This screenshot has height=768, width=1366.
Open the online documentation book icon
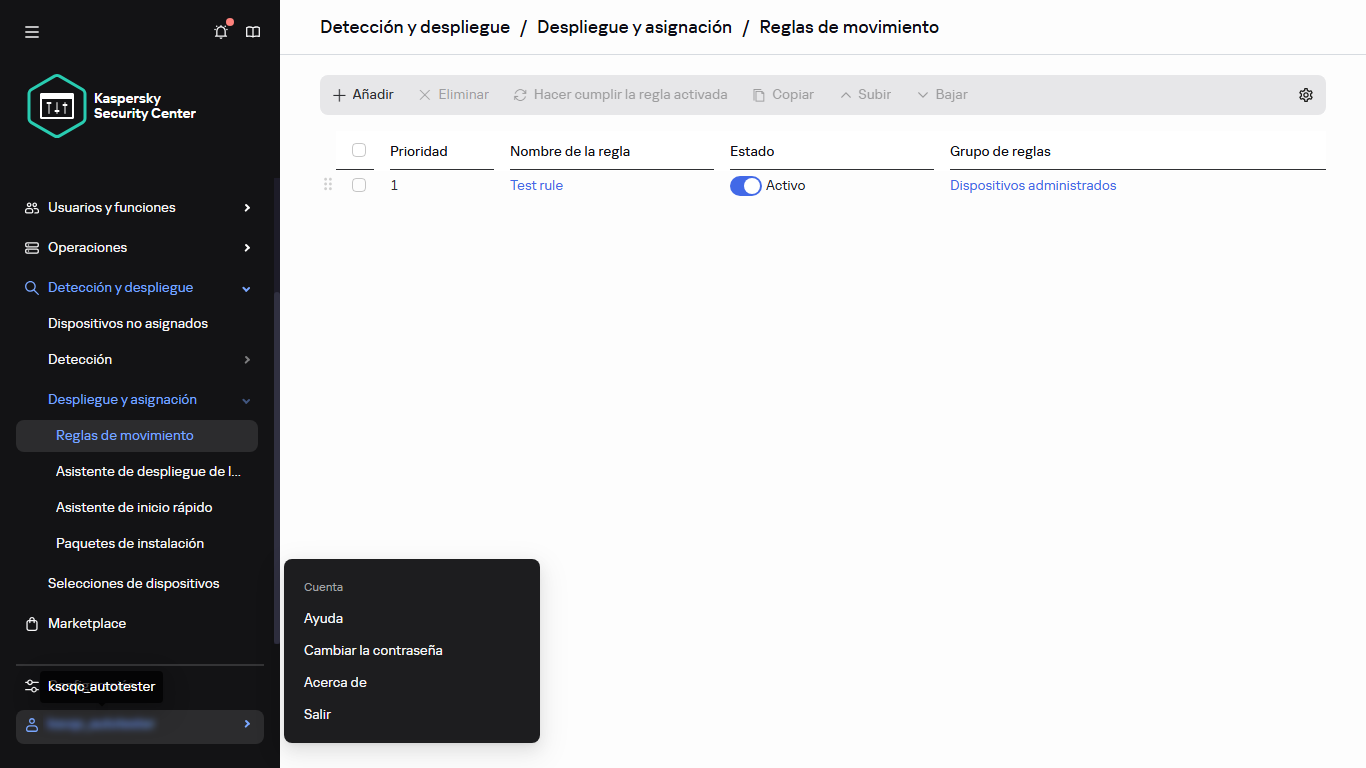(252, 31)
